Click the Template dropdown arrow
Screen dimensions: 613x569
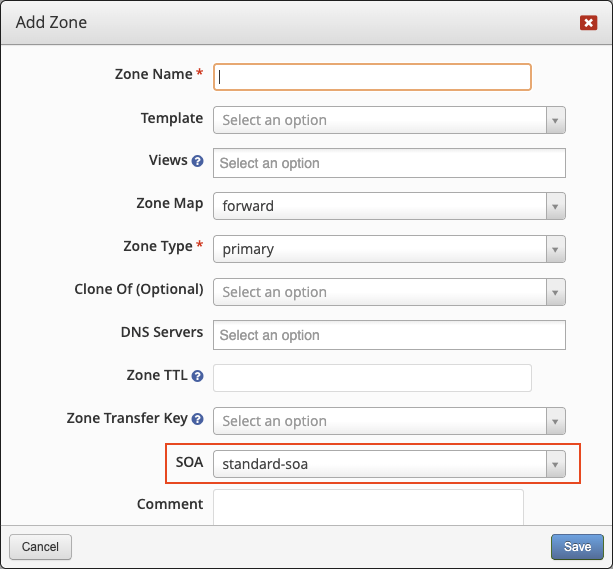click(555, 120)
